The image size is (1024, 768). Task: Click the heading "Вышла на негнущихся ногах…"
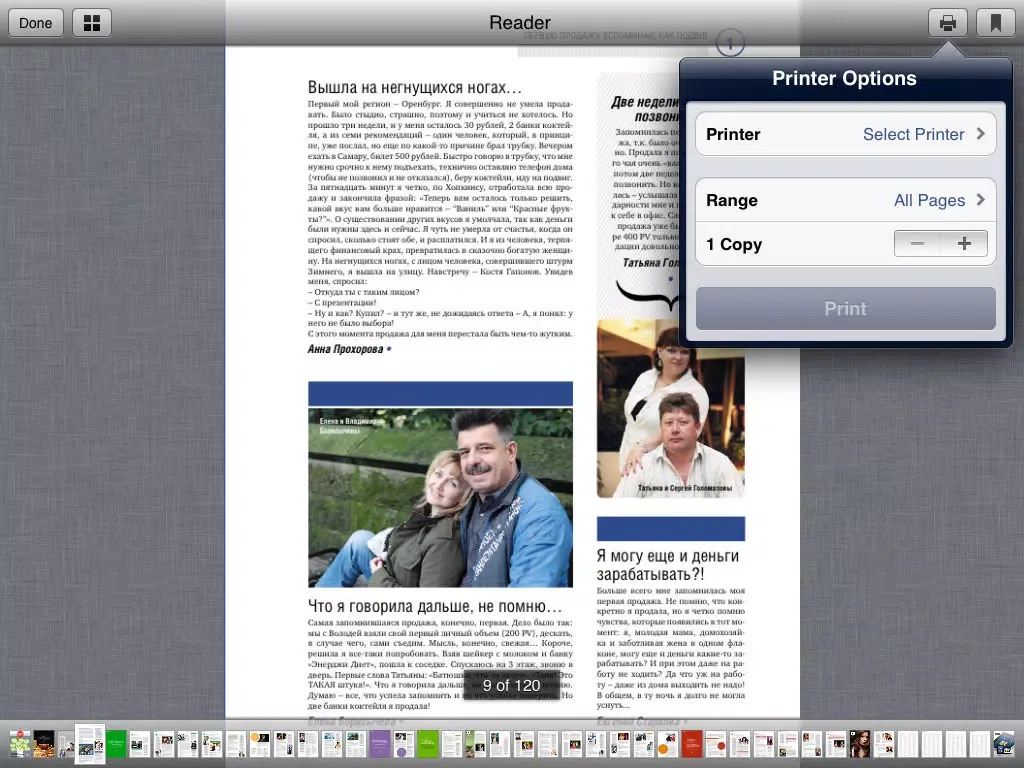tap(415, 88)
